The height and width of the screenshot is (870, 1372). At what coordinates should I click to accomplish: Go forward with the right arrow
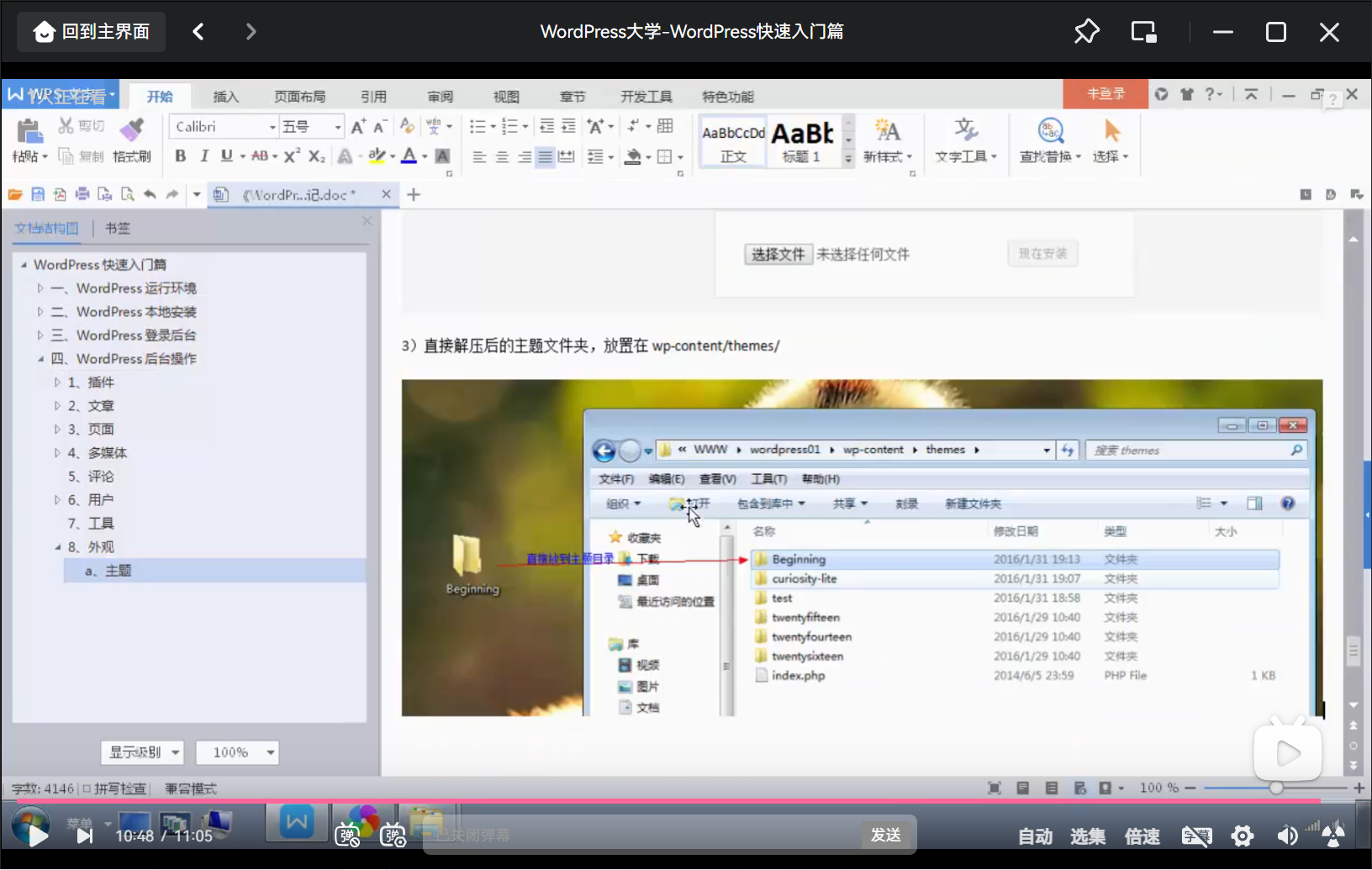(x=251, y=32)
